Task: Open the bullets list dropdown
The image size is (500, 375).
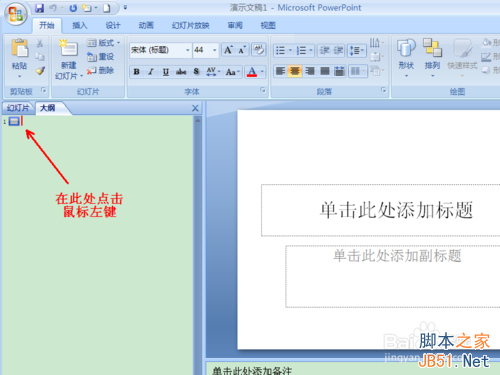Action: pos(290,51)
